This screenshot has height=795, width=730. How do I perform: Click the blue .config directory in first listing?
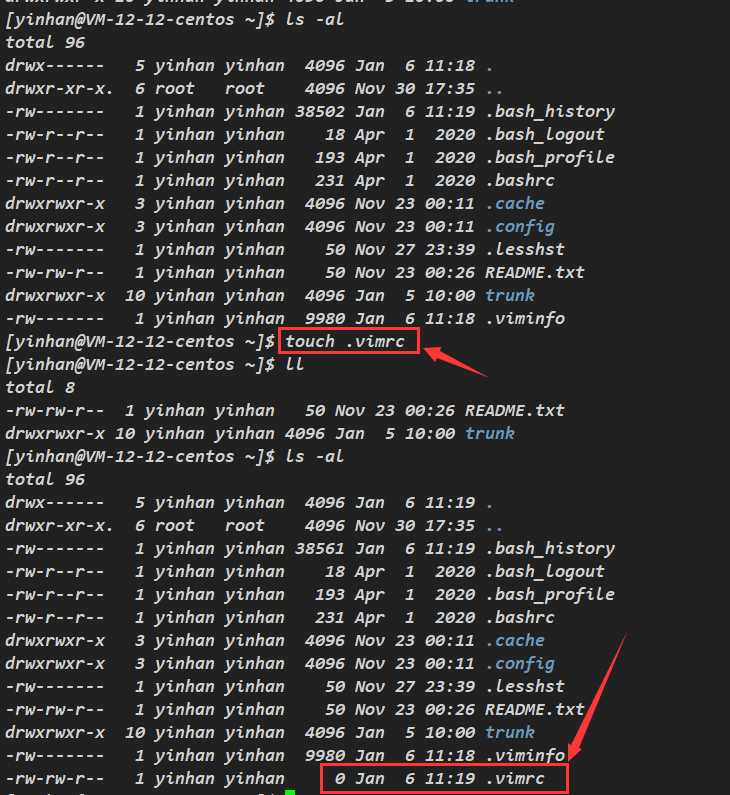tap(520, 227)
